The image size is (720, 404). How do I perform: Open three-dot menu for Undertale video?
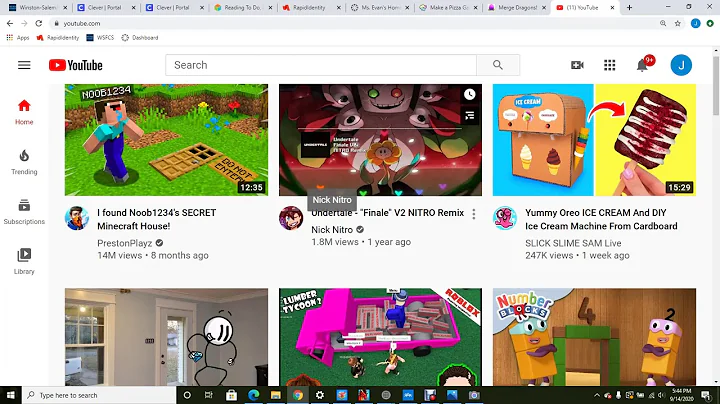[x=473, y=214]
